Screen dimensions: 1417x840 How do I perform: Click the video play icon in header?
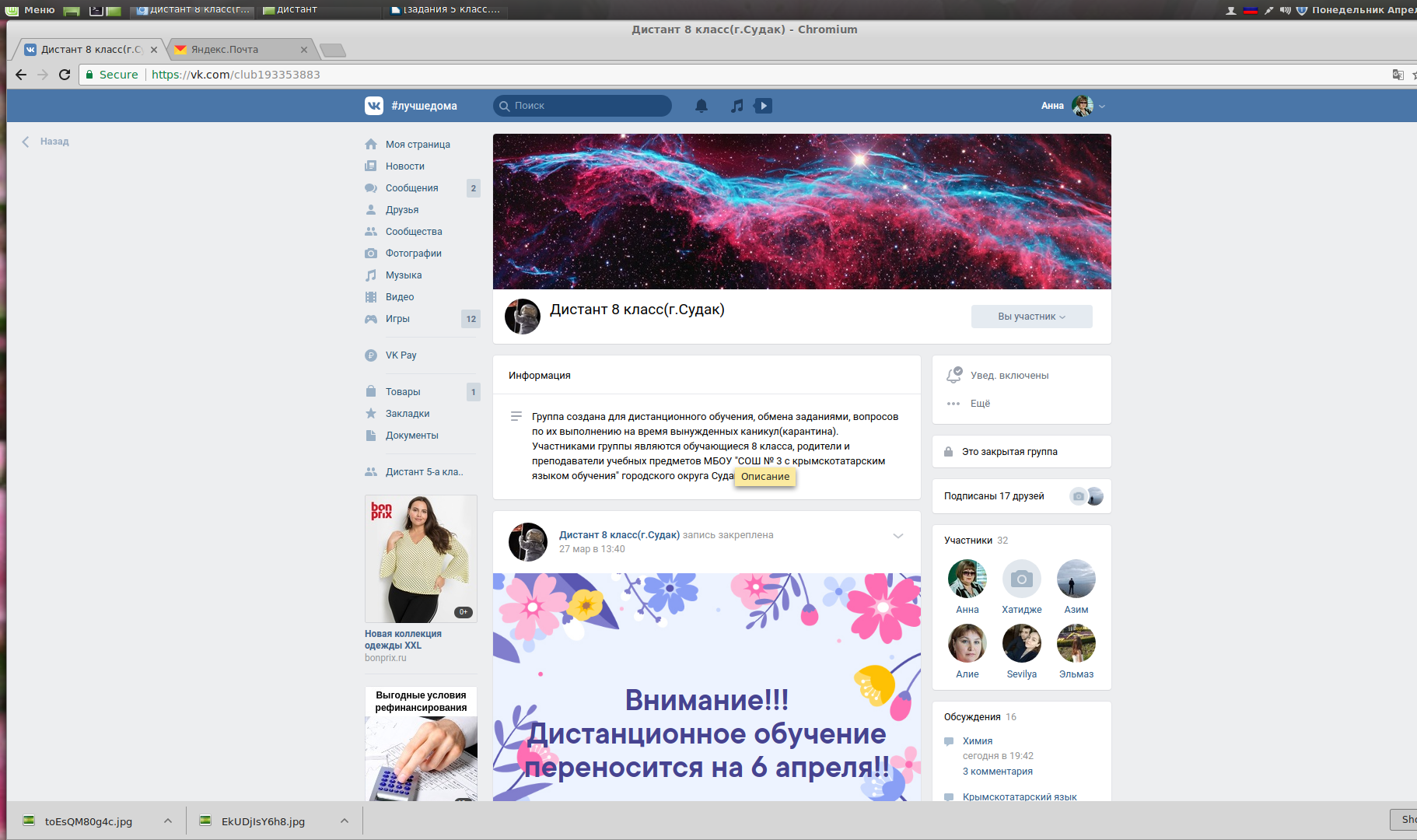pyautogui.click(x=763, y=106)
